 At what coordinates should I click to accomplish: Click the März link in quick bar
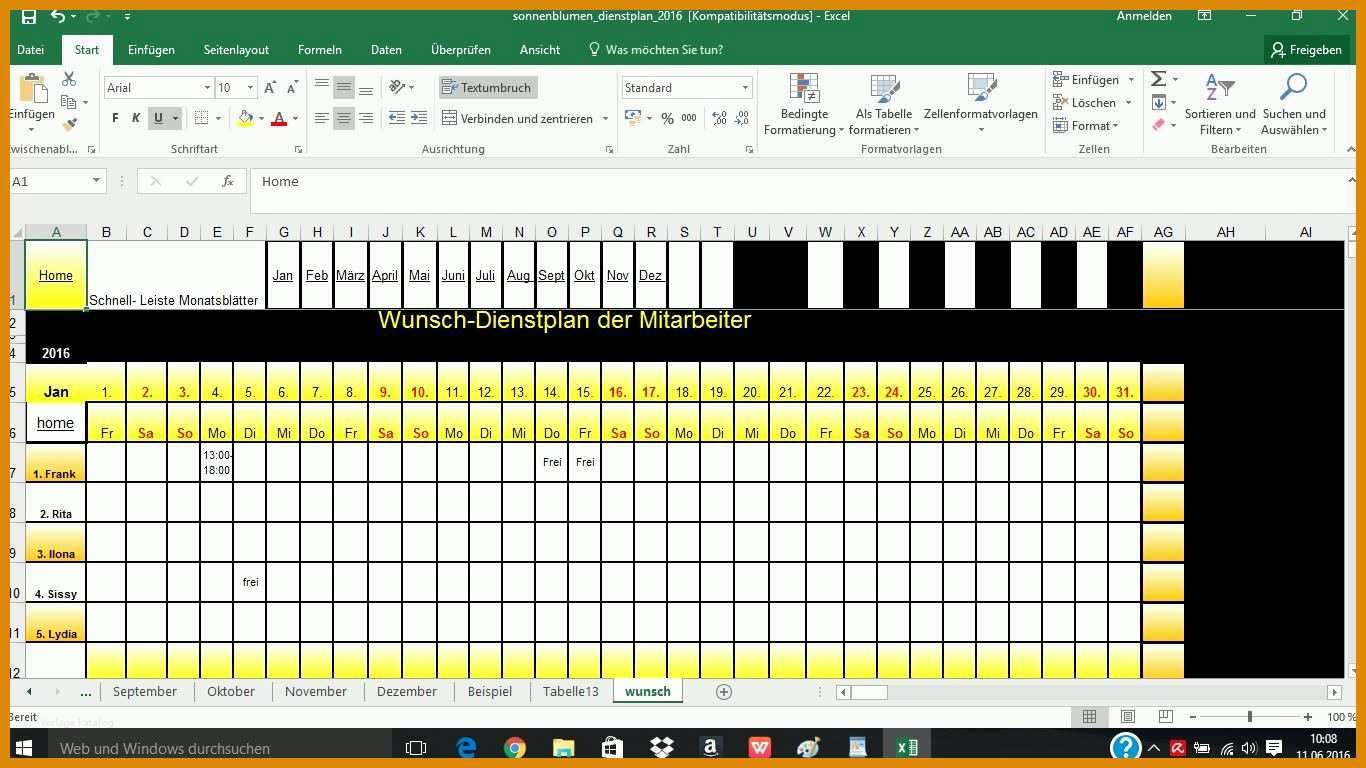coord(350,276)
